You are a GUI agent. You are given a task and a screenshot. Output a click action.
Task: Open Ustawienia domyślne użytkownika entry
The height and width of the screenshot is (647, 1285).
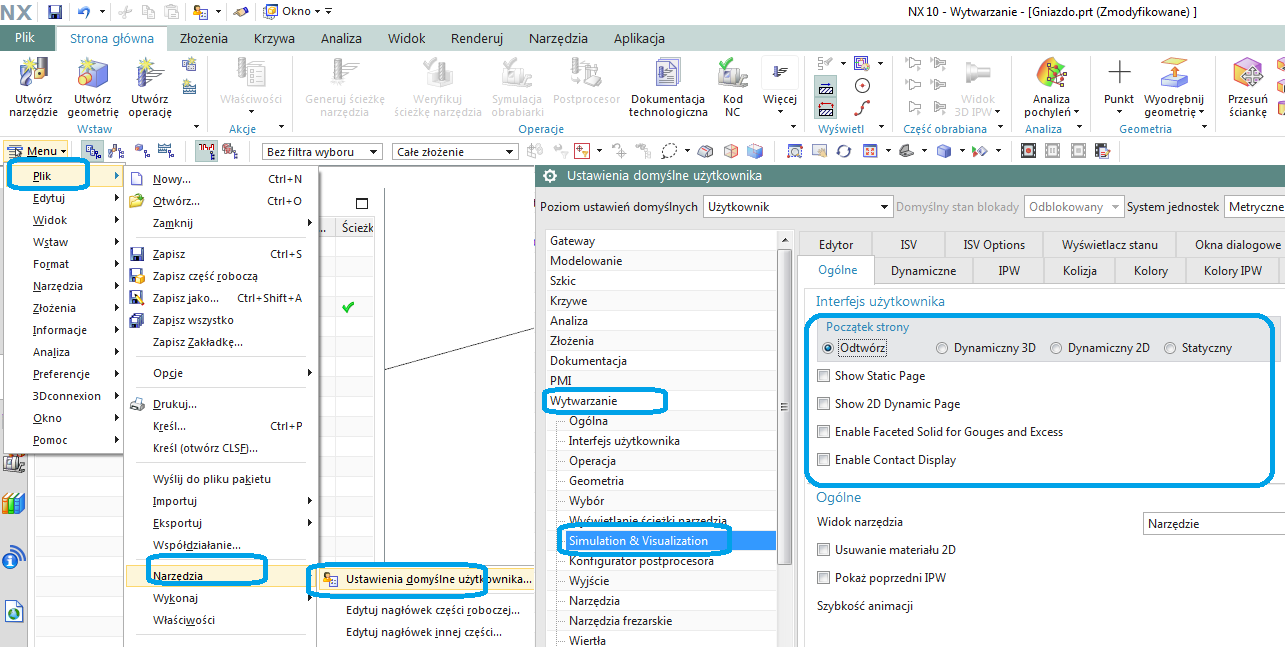click(425, 579)
